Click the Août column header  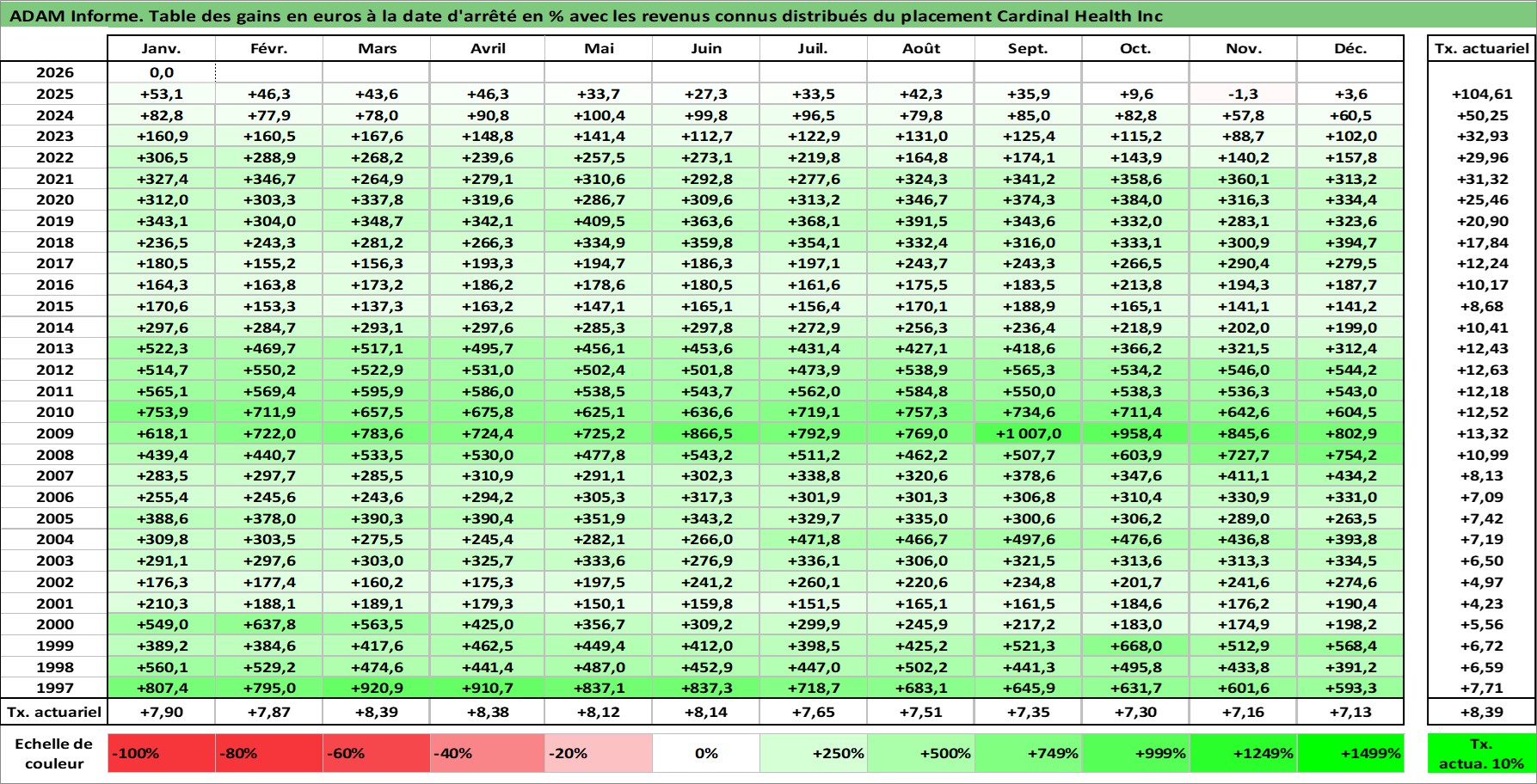[921, 49]
